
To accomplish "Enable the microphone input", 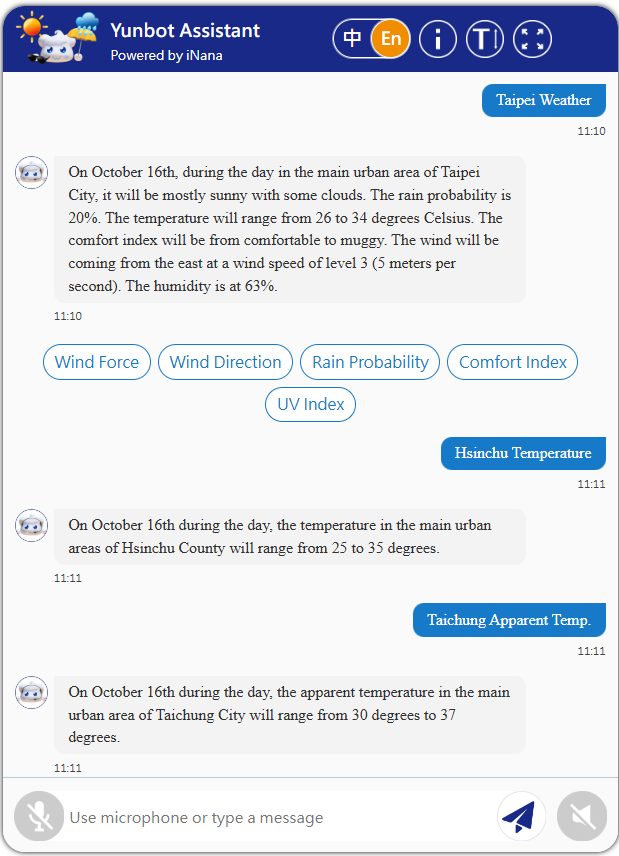I will [40, 817].
